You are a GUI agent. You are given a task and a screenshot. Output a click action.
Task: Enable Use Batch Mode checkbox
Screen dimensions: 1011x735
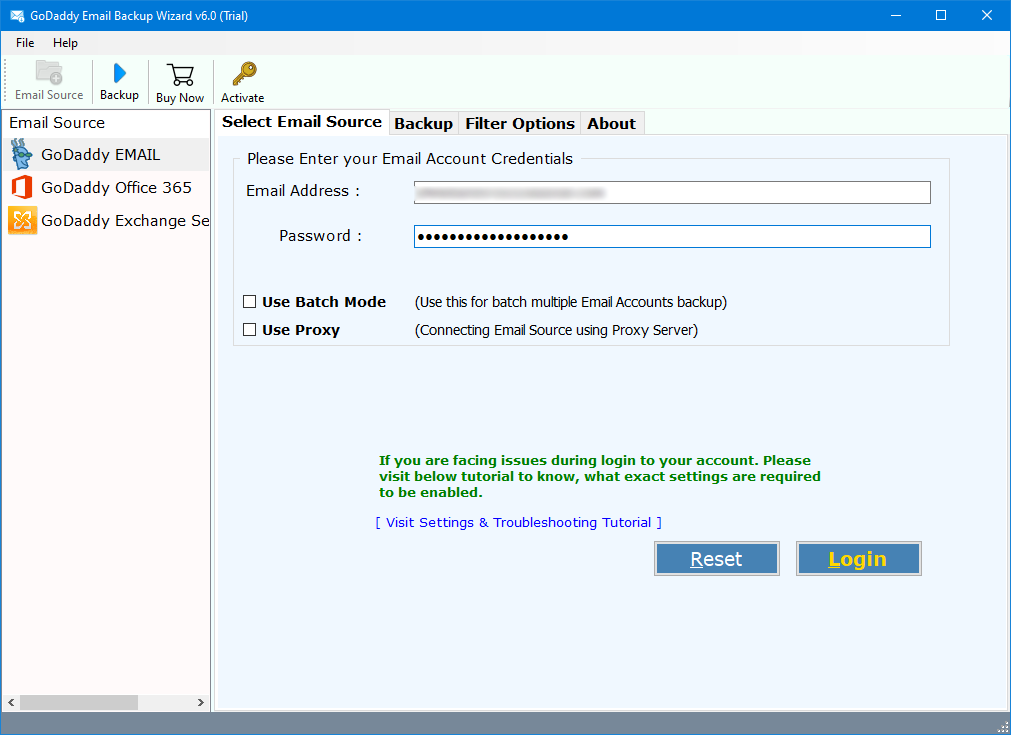pyautogui.click(x=250, y=302)
